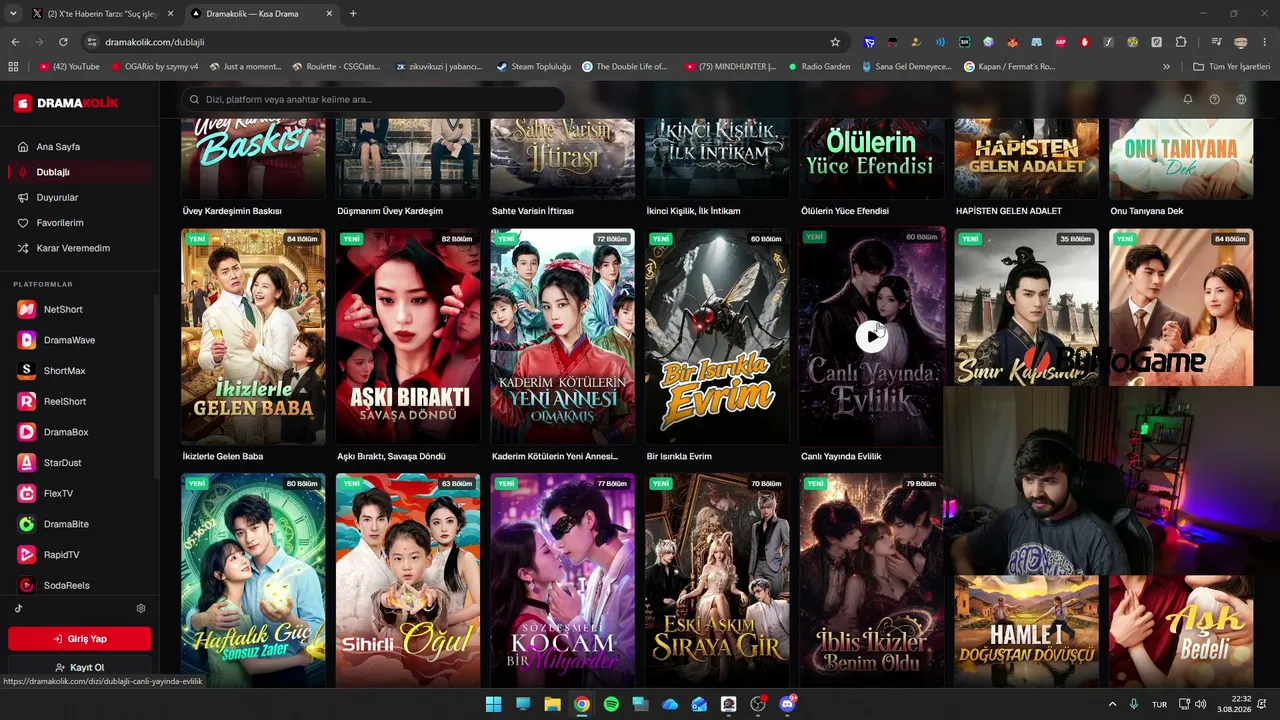
Task: Open the notifications bell
Action: click(x=1188, y=100)
